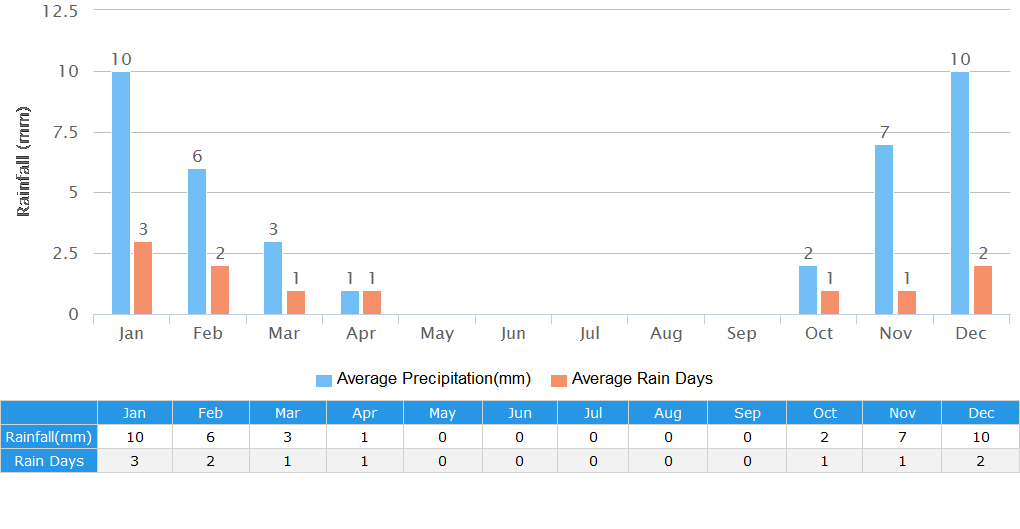Select the Dec column header in table
This screenshot has height=529, width=1020.
pyautogui.click(x=981, y=413)
